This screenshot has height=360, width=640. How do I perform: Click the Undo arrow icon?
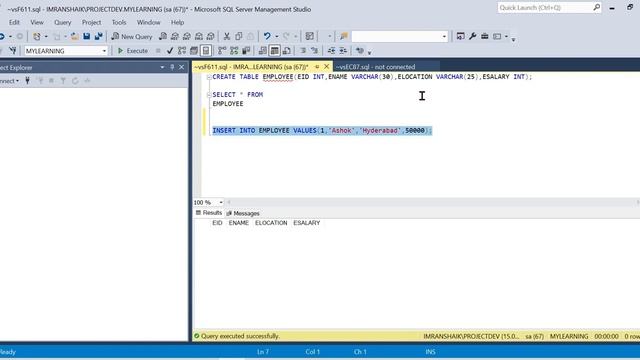pos(267,37)
